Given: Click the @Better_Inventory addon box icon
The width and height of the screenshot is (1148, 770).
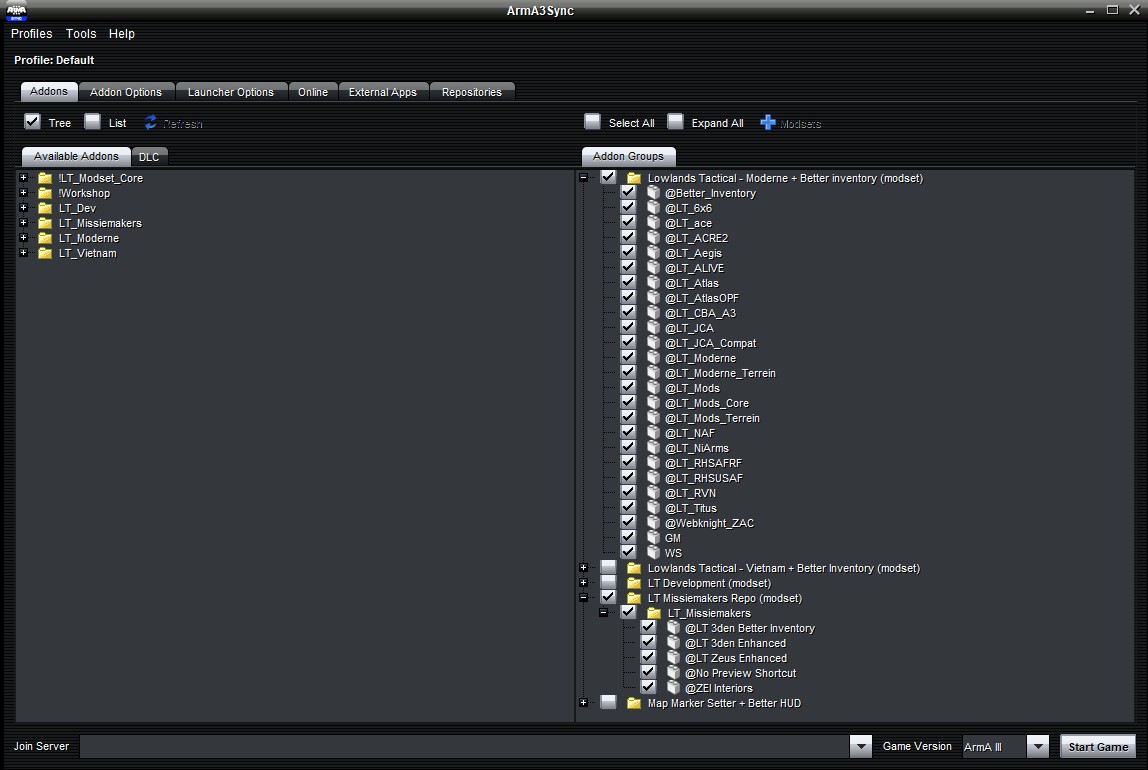Looking at the screenshot, I should (x=654, y=192).
